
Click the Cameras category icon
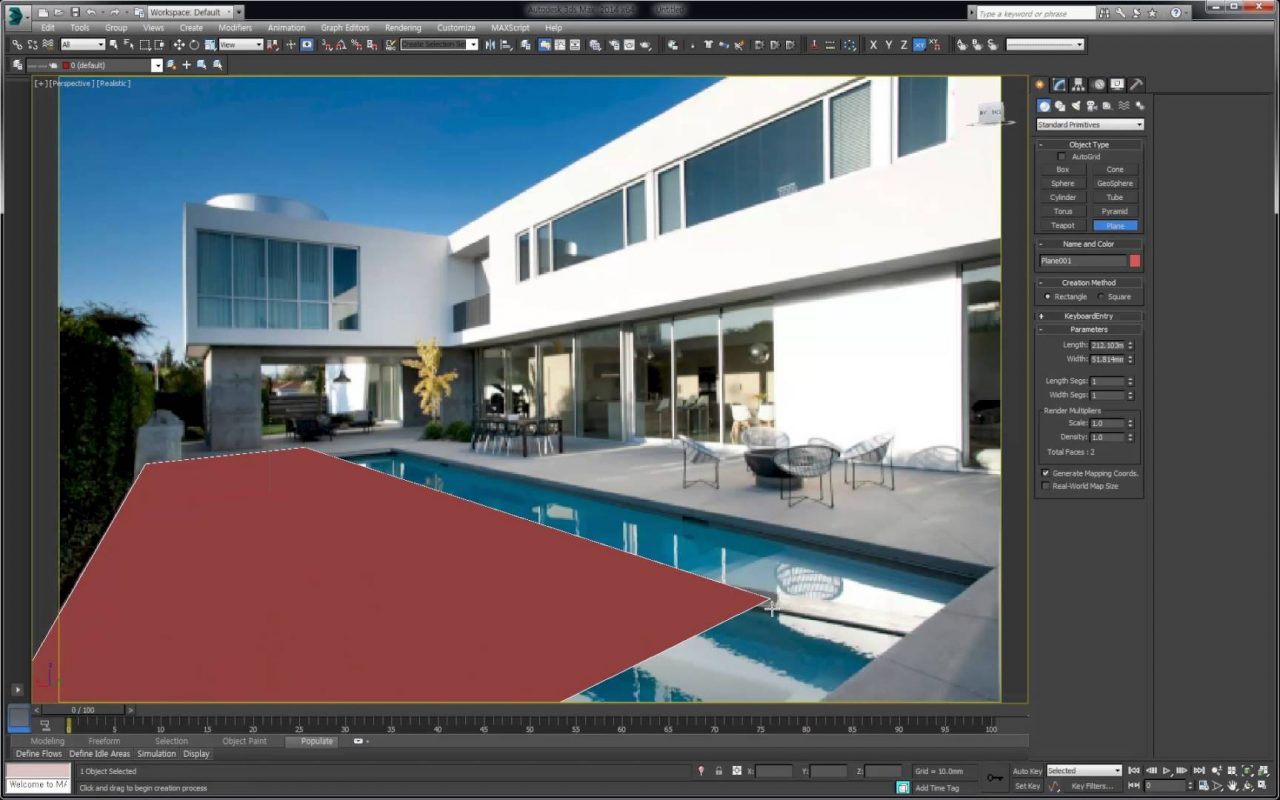point(1092,106)
